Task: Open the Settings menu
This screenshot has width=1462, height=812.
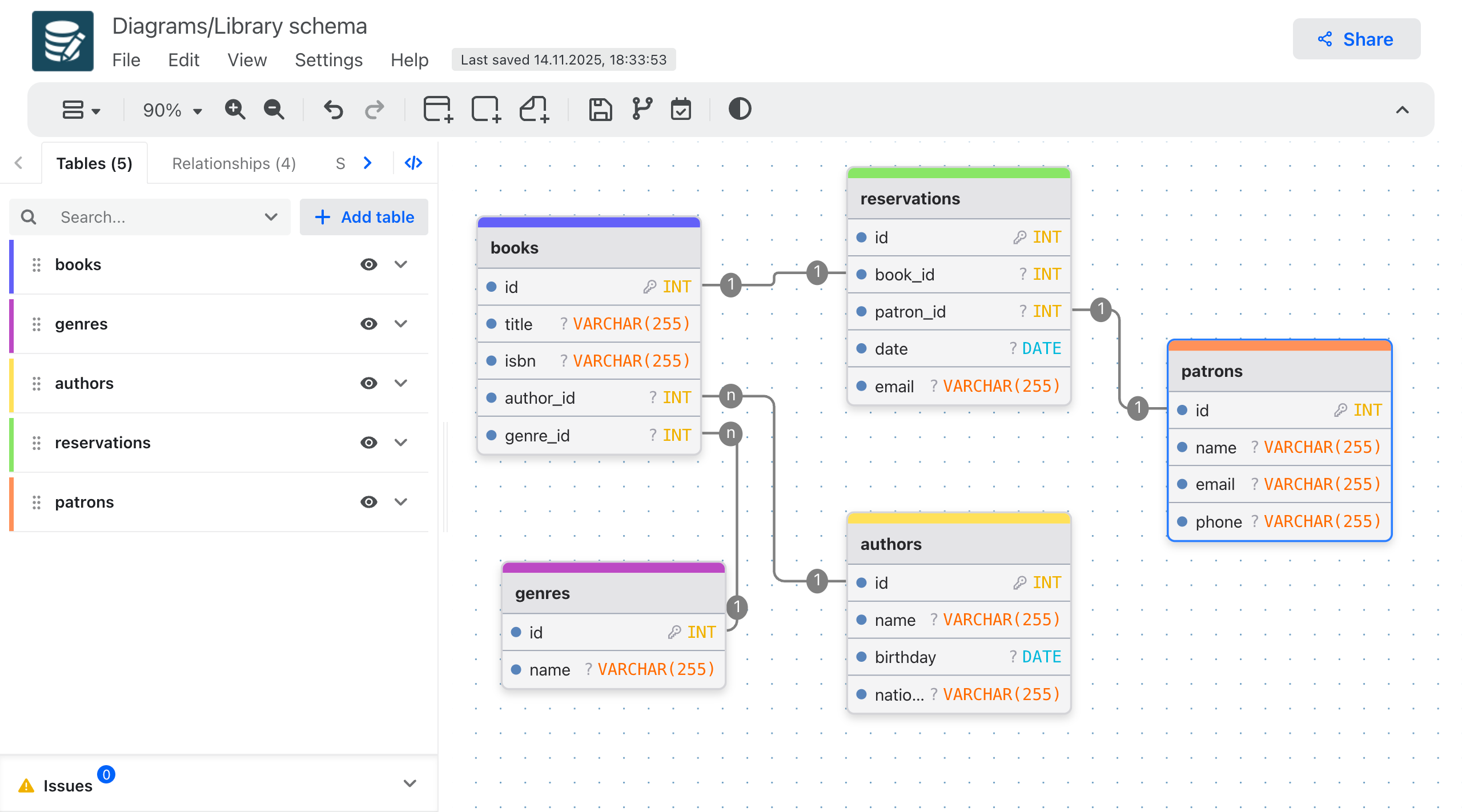Action: (x=328, y=60)
